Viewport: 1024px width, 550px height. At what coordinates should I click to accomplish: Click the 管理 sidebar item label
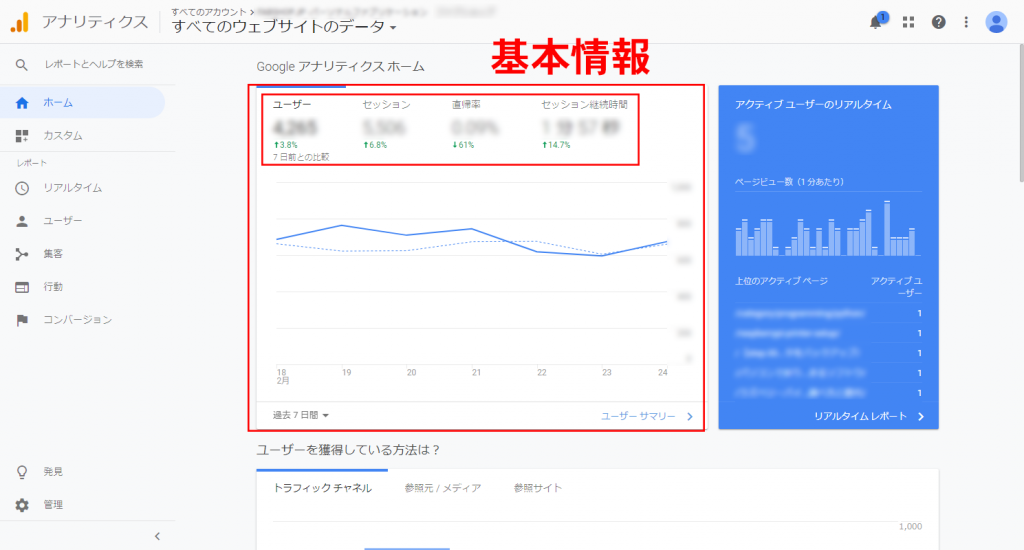pos(53,504)
